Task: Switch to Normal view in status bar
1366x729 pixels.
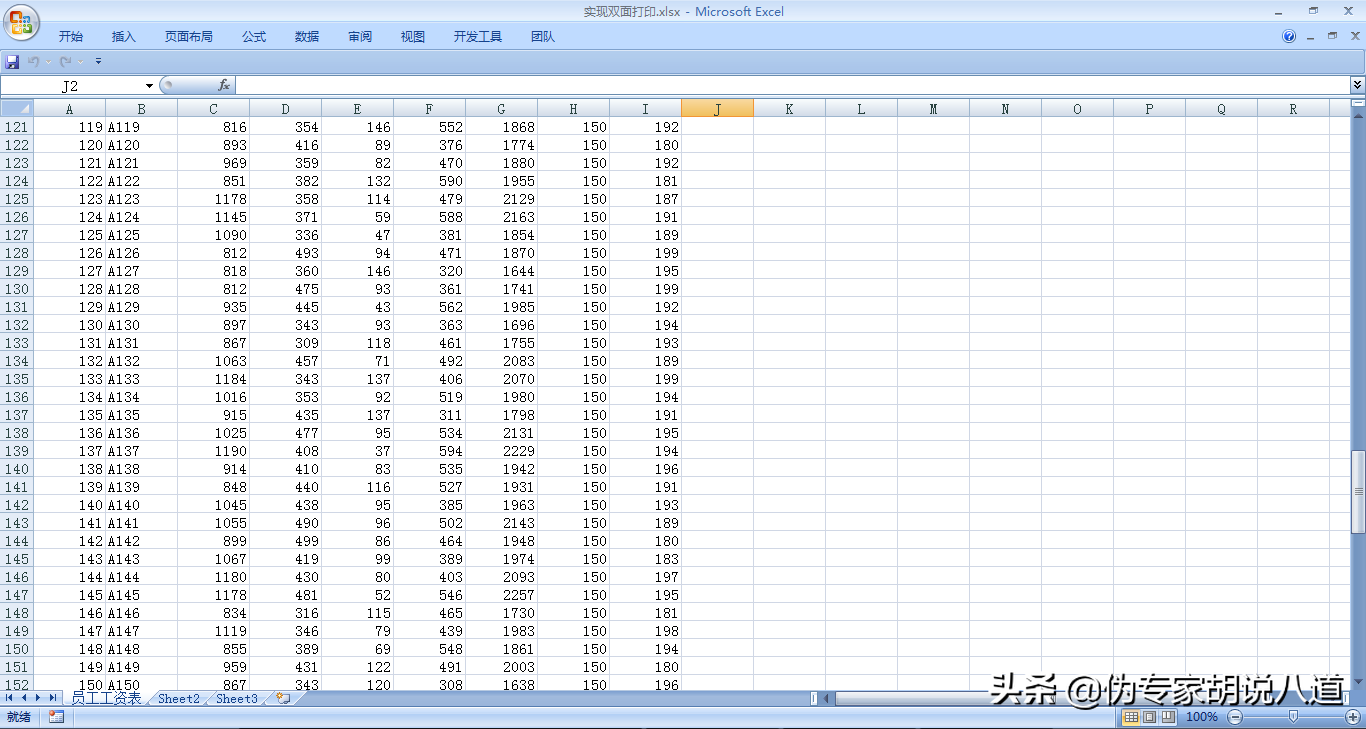Action: [1131, 717]
